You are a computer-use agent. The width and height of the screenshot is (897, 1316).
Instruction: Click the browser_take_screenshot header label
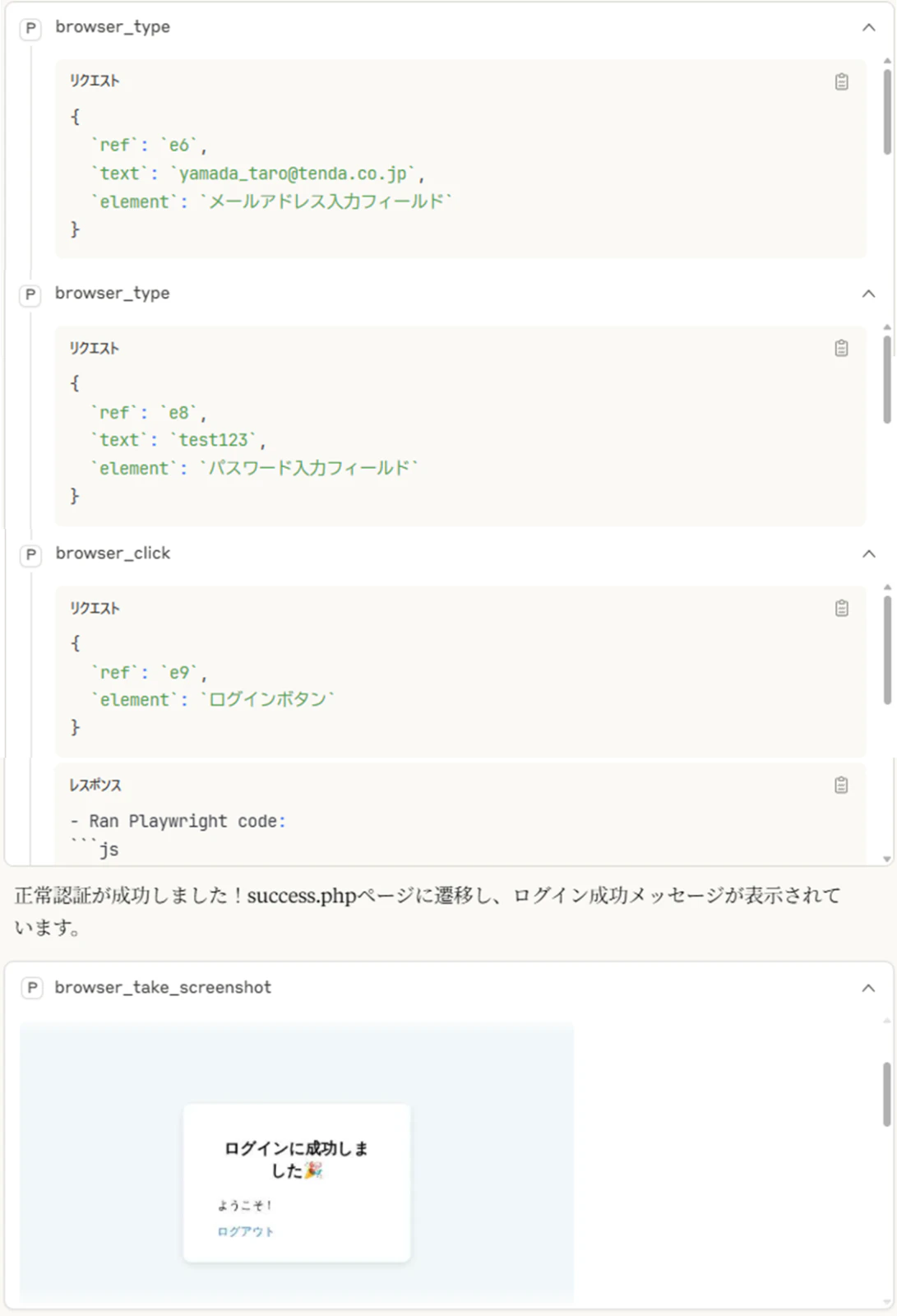pos(163,987)
